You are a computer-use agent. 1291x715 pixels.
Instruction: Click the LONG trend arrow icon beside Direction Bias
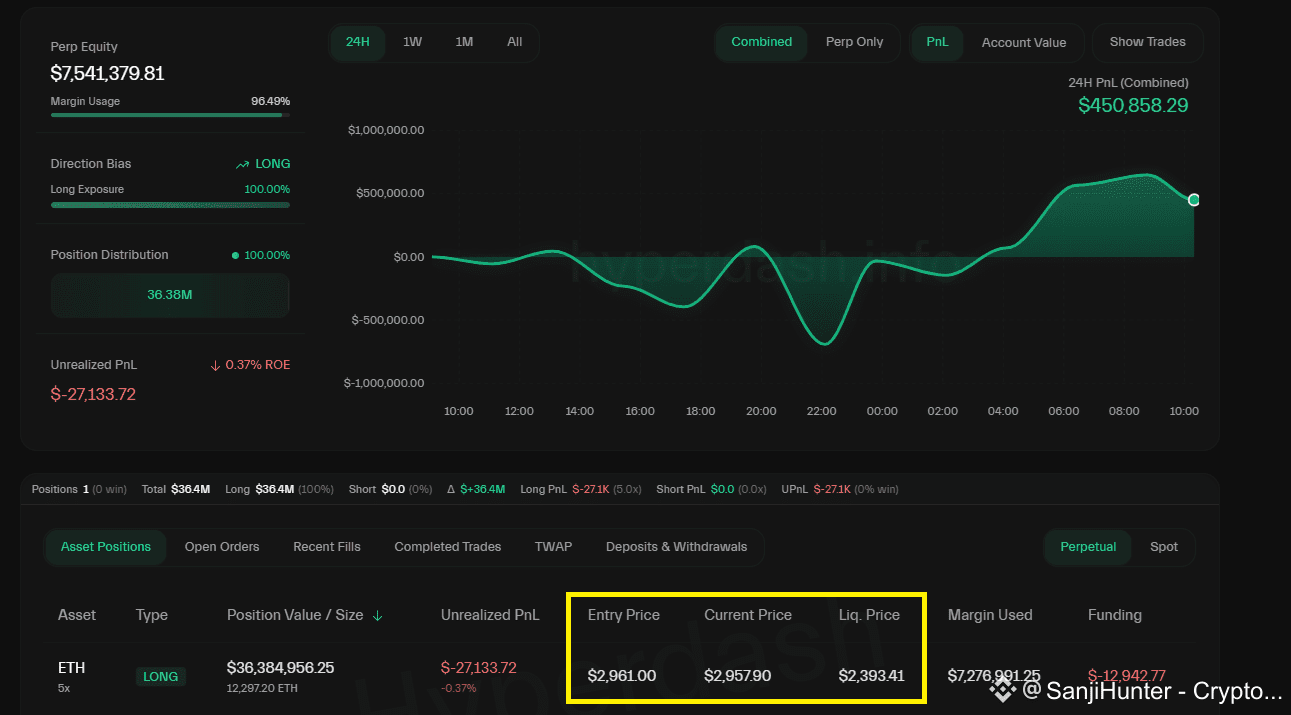(x=242, y=163)
